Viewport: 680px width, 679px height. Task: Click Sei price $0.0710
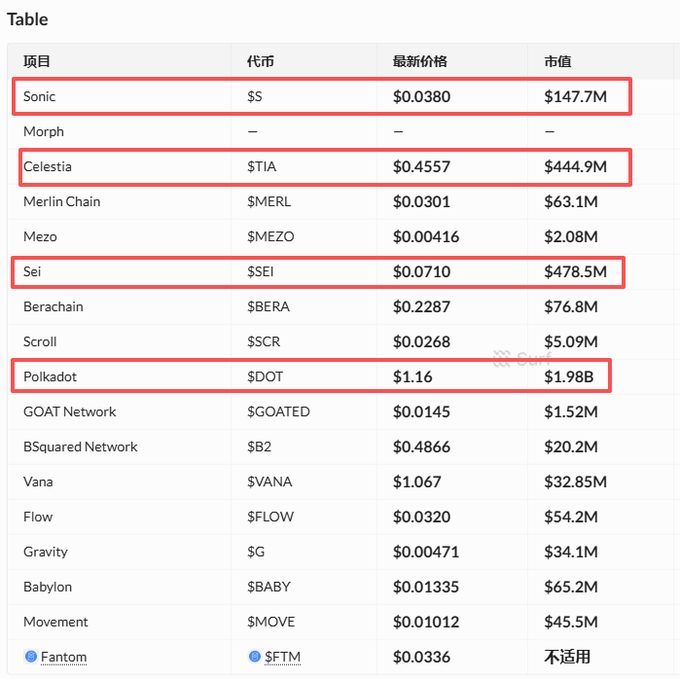[x=422, y=272]
